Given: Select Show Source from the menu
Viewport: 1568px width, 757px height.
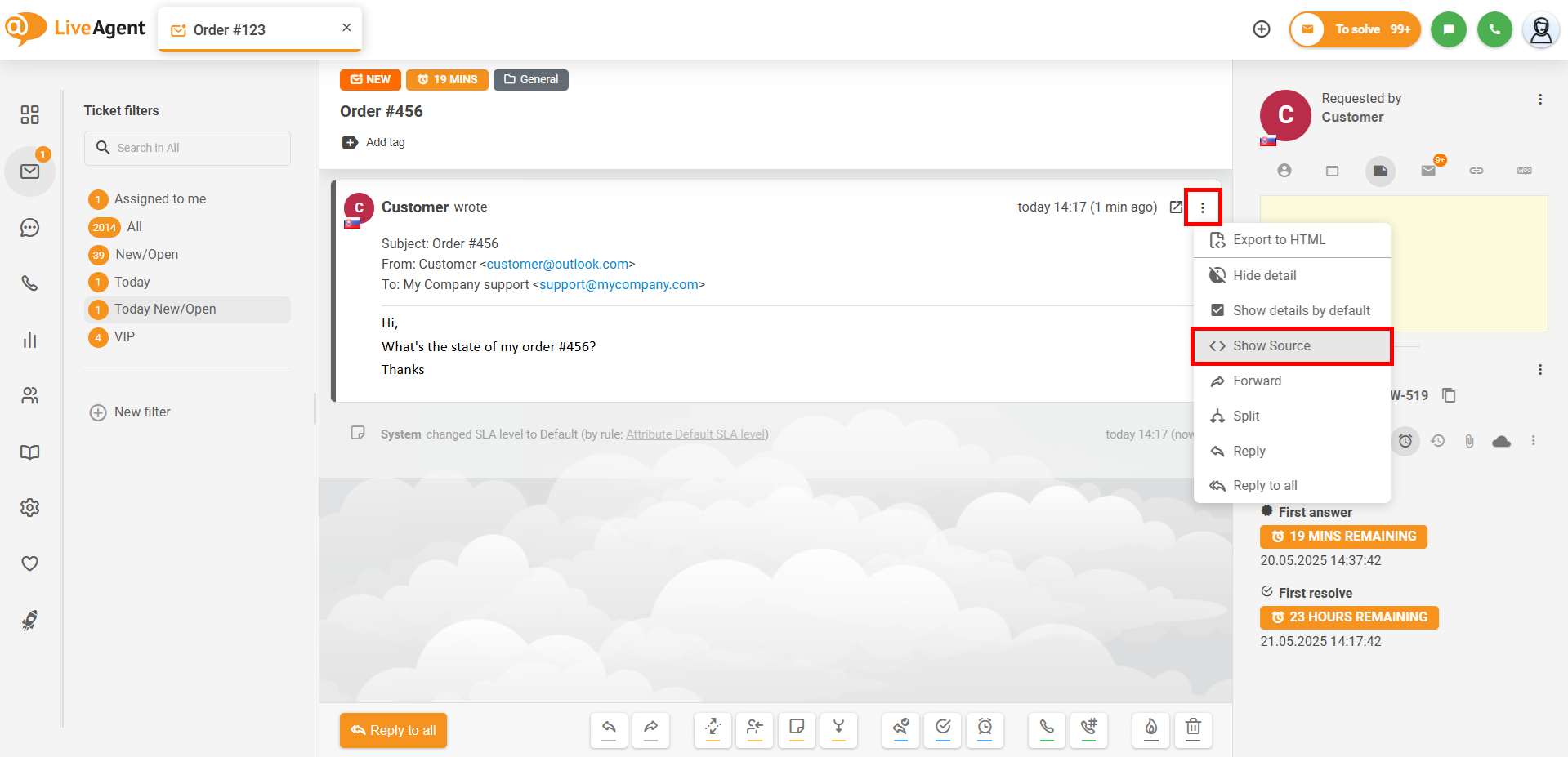Looking at the screenshot, I should (1271, 345).
